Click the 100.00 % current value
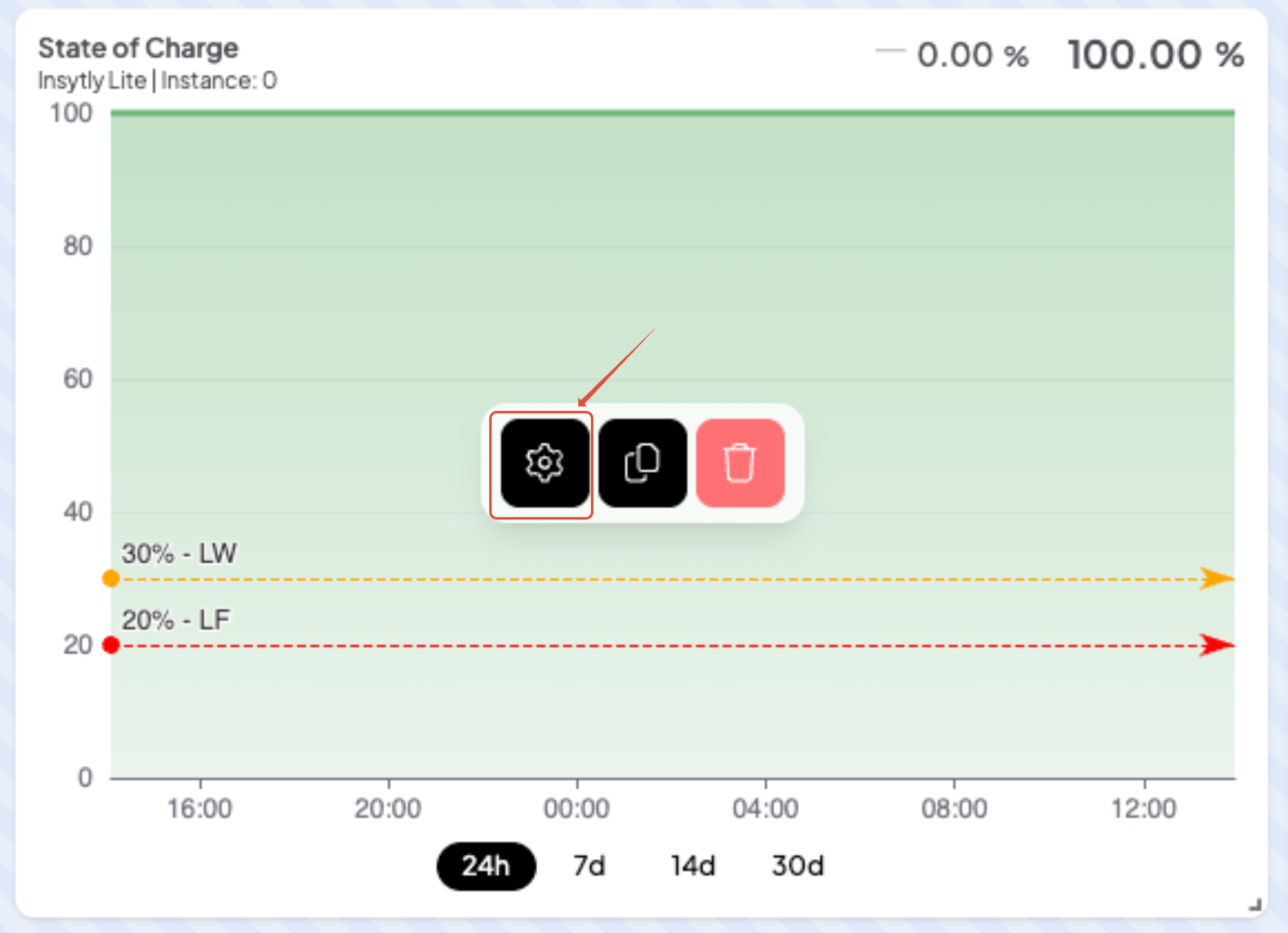Viewport: 1288px width, 933px height. [1155, 55]
